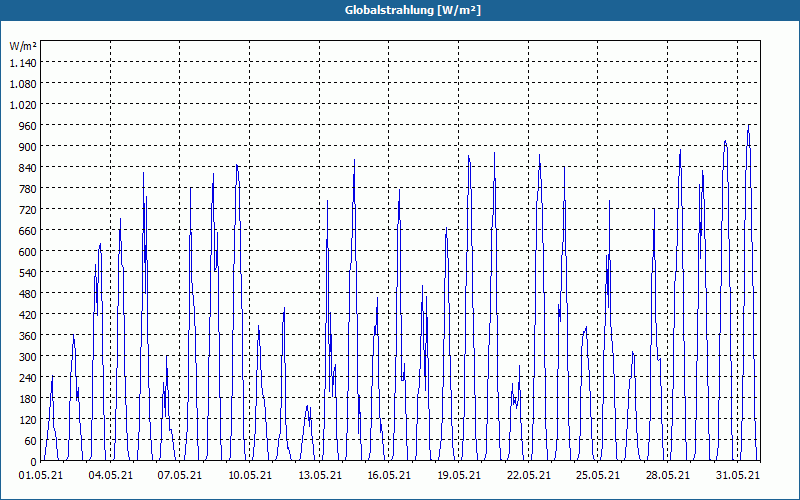The width and height of the screenshot is (800, 500).
Task: Click the 13.05.21 date label
Action: click(320, 475)
